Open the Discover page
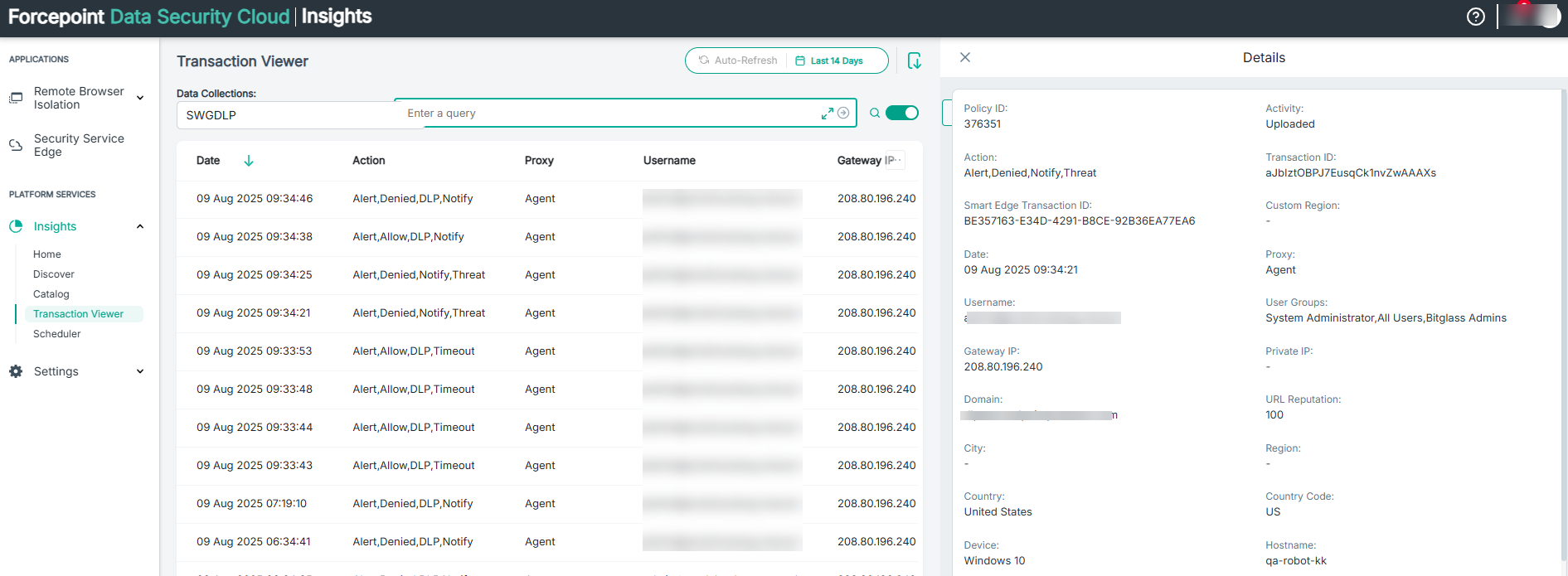This screenshot has height=576, width=1568. (x=54, y=274)
